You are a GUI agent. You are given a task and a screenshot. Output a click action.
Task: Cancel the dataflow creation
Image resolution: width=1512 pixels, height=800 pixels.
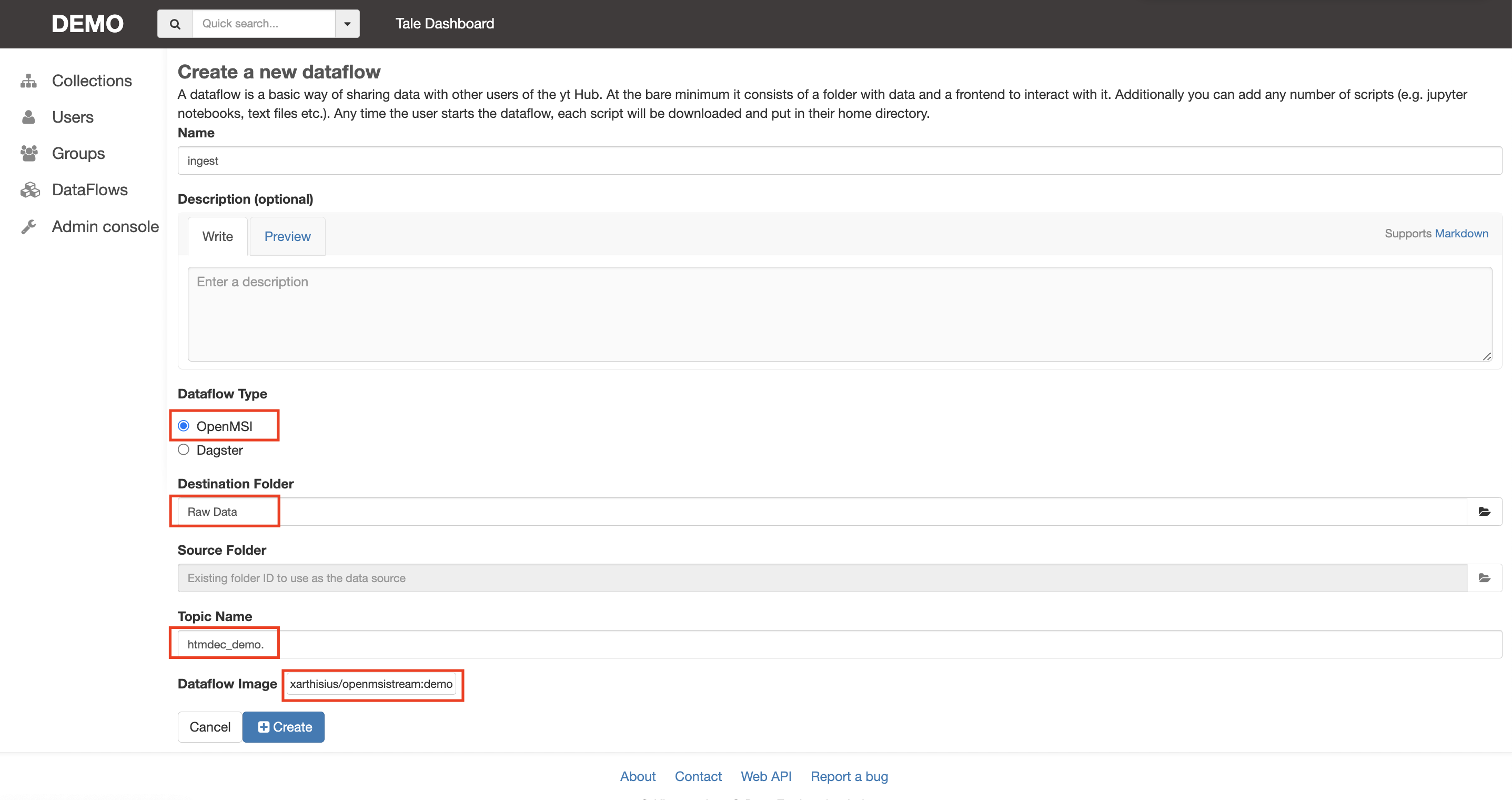coord(209,726)
